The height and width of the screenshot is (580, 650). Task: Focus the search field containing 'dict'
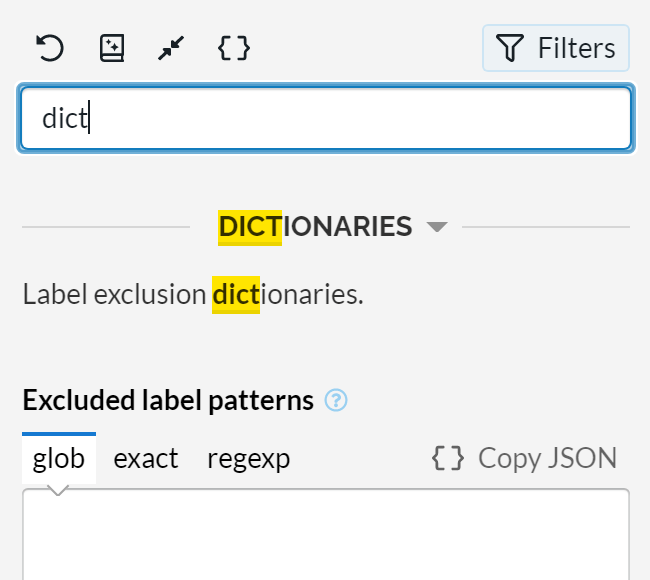tap(326, 118)
